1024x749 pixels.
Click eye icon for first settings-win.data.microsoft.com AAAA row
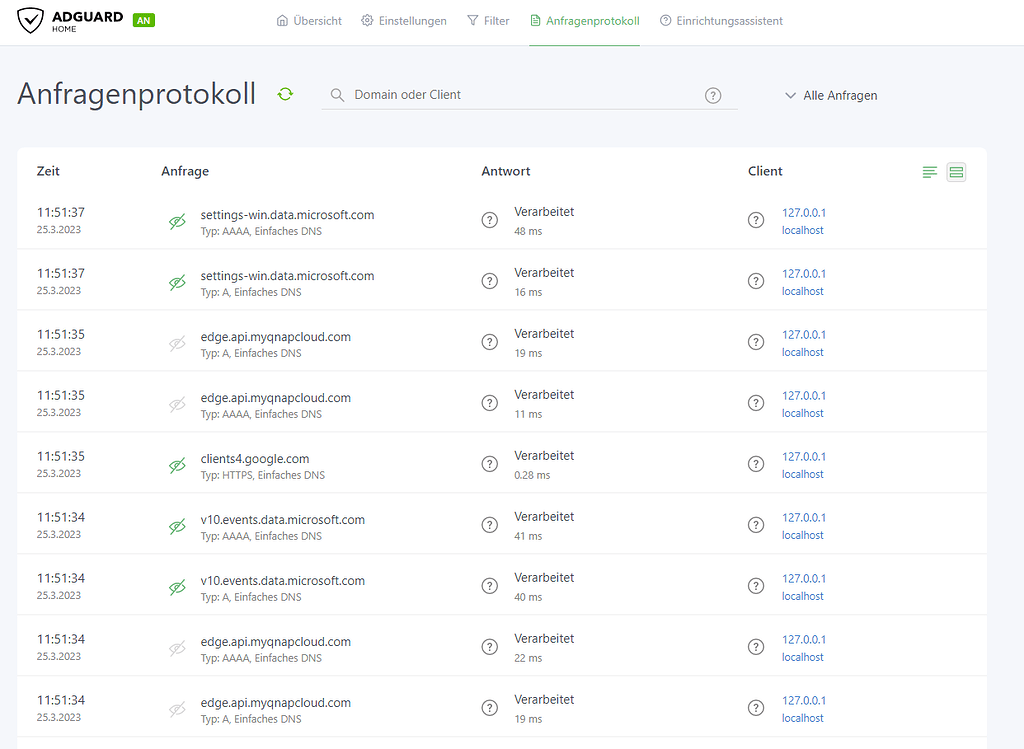tap(177, 222)
